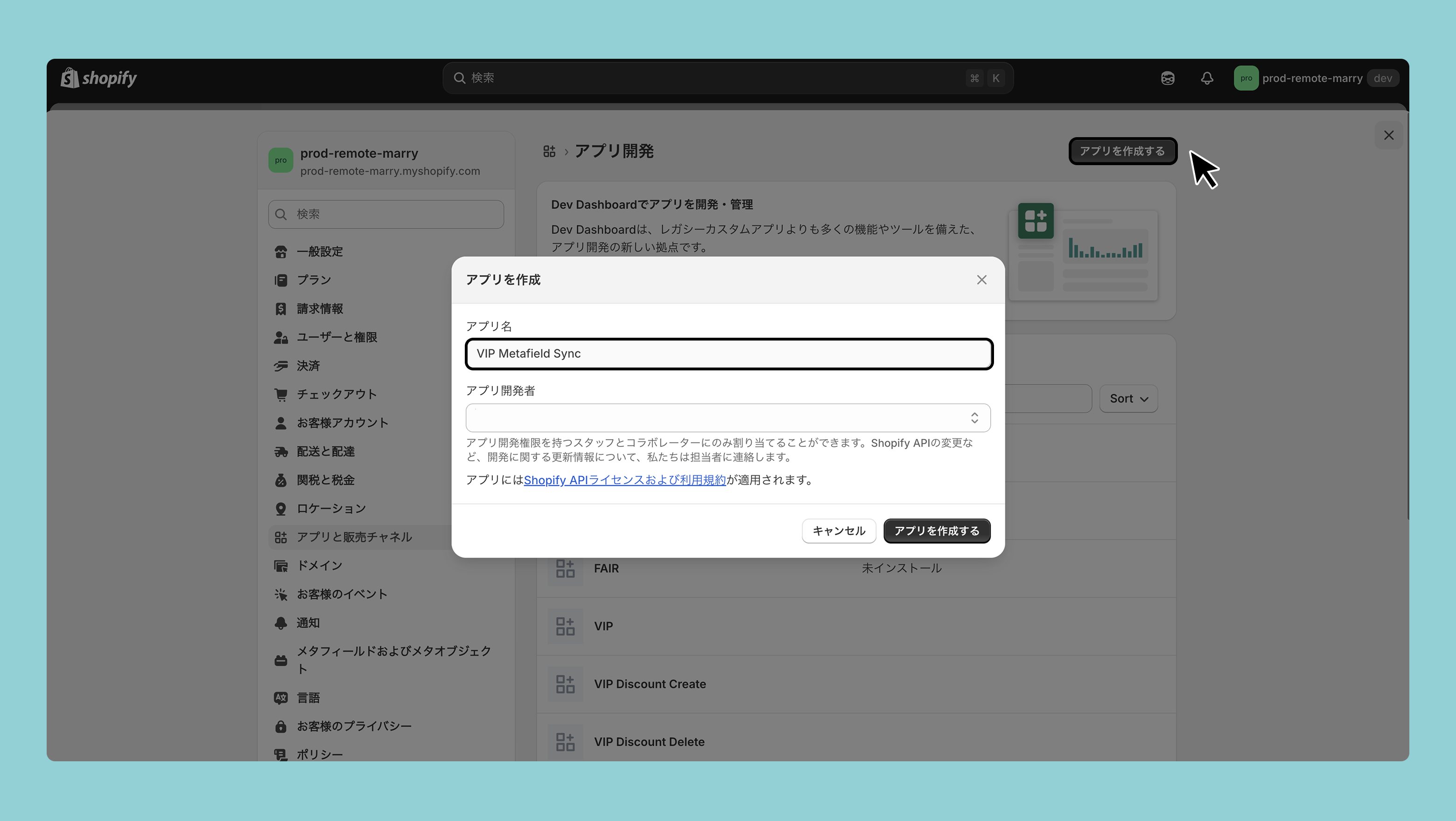Open the アプリ開発者 dropdown
The image size is (1456, 821).
pyautogui.click(x=728, y=417)
